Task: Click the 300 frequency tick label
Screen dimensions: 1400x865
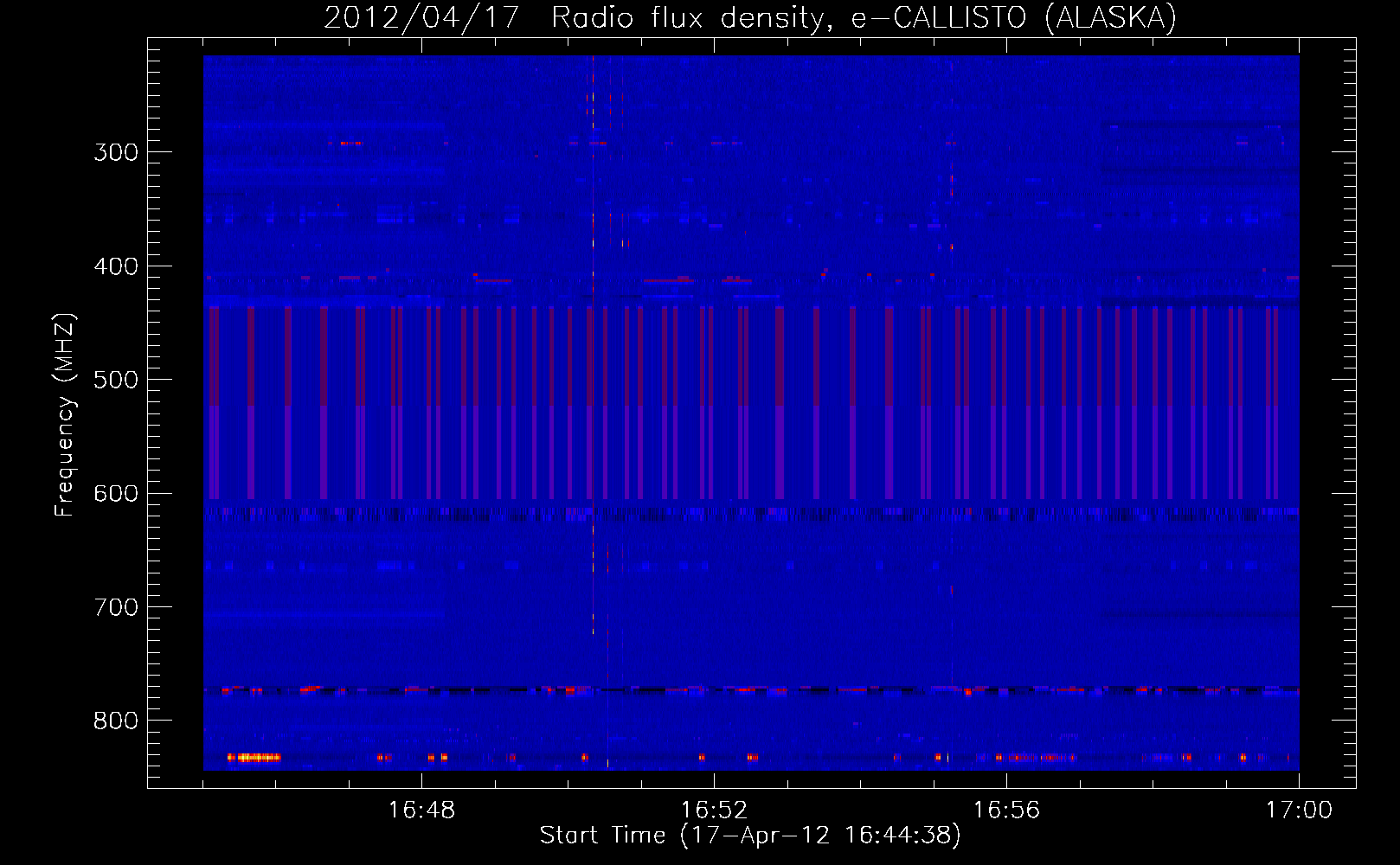Action: tap(116, 152)
